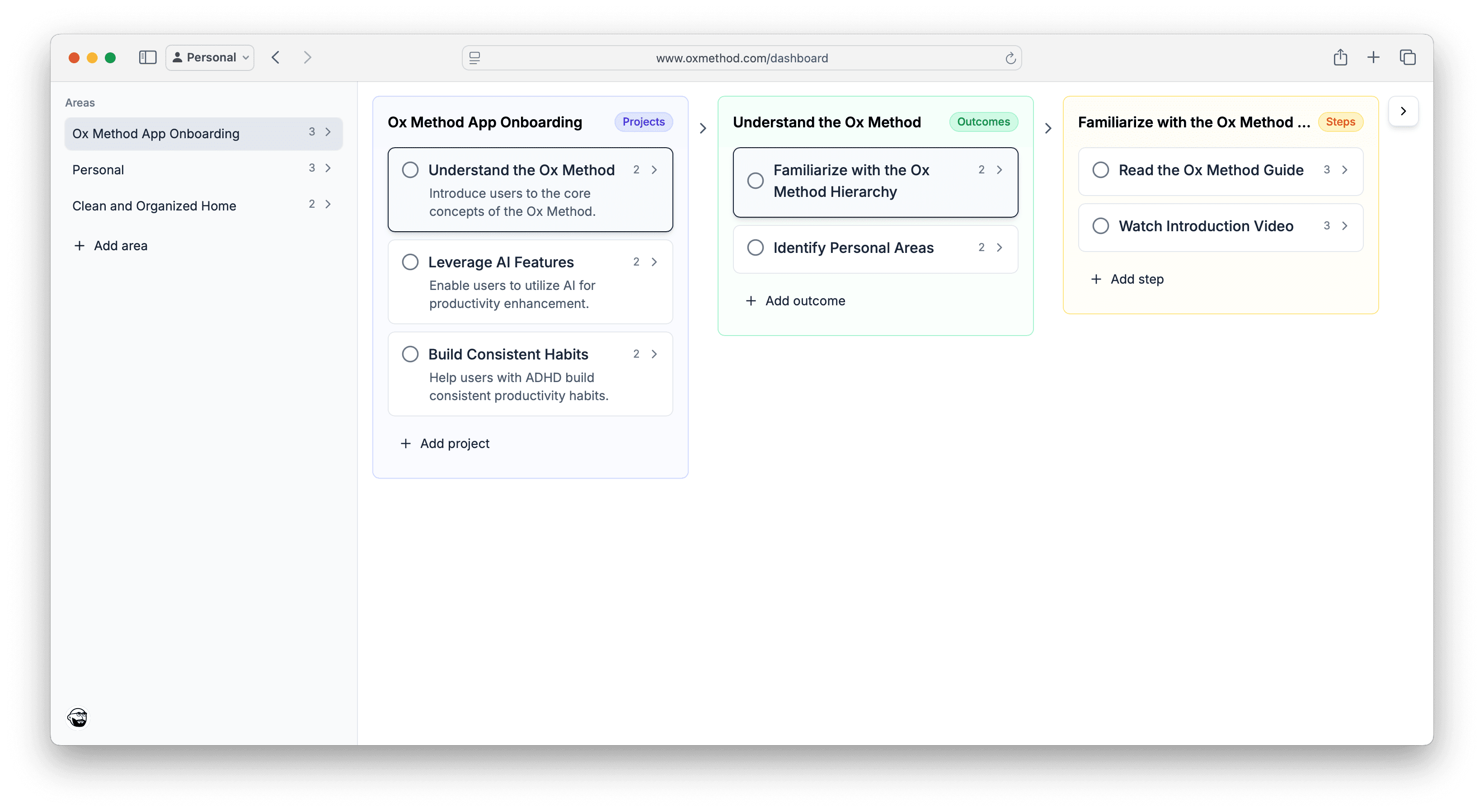Mark Read the Ox Method Guide complete
1484x812 pixels.
(1101, 169)
